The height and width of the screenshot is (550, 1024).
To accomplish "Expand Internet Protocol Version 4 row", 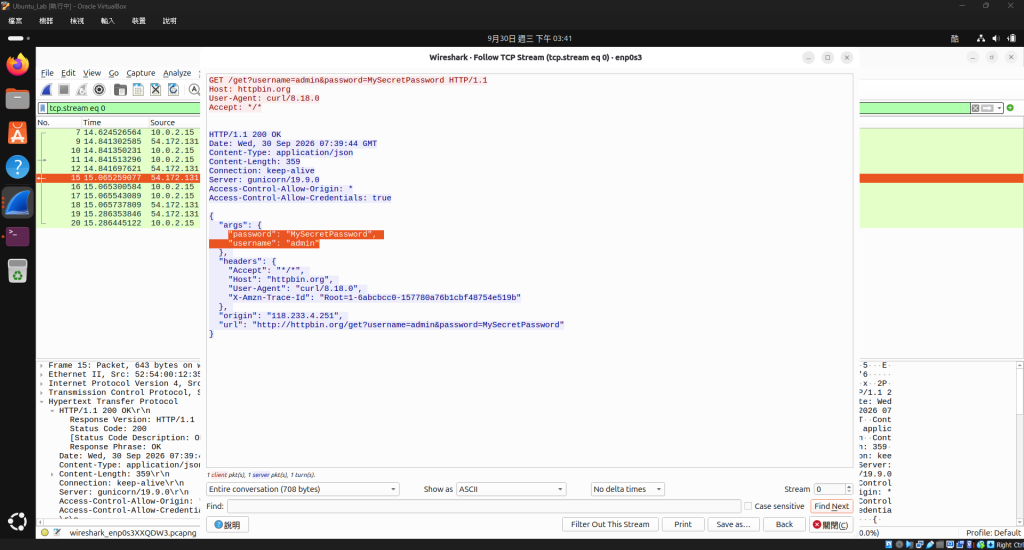I will (42, 384).
